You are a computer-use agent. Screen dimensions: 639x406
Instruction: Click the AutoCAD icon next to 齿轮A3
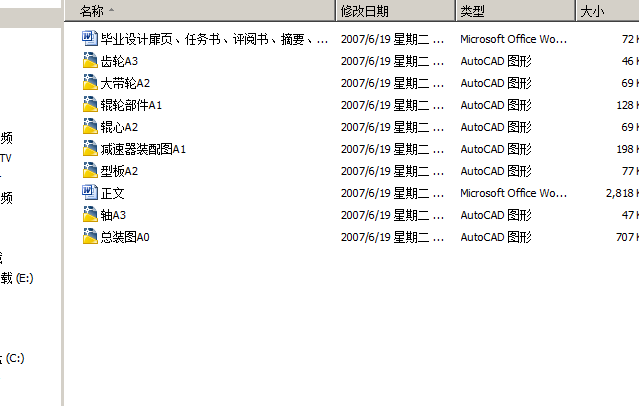[x=90, y=60]
